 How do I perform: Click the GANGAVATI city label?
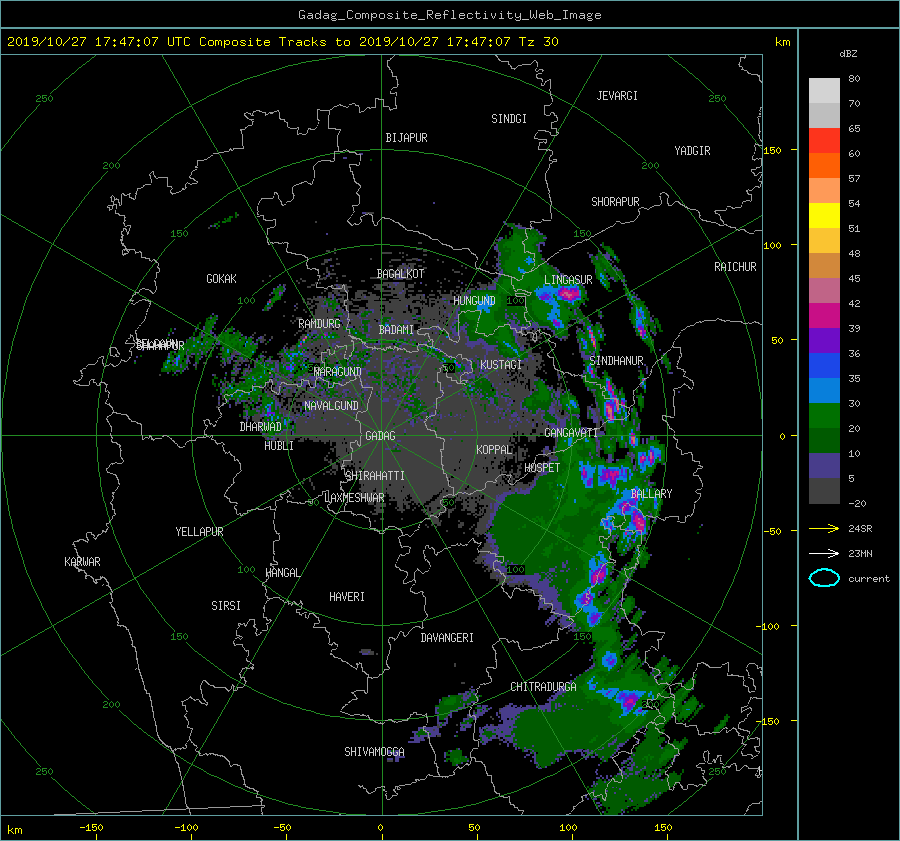(571, 433)
